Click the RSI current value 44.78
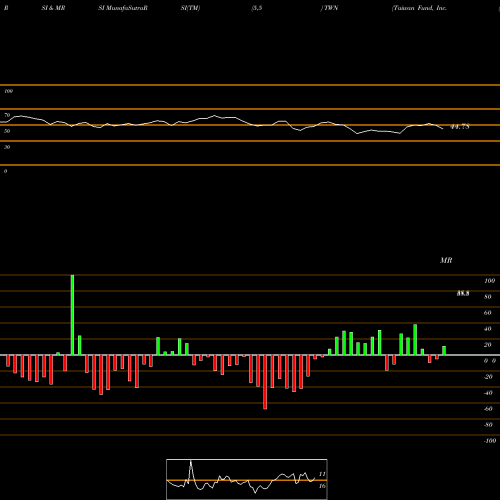Screen dimensions: 500x500 point(460,127)
